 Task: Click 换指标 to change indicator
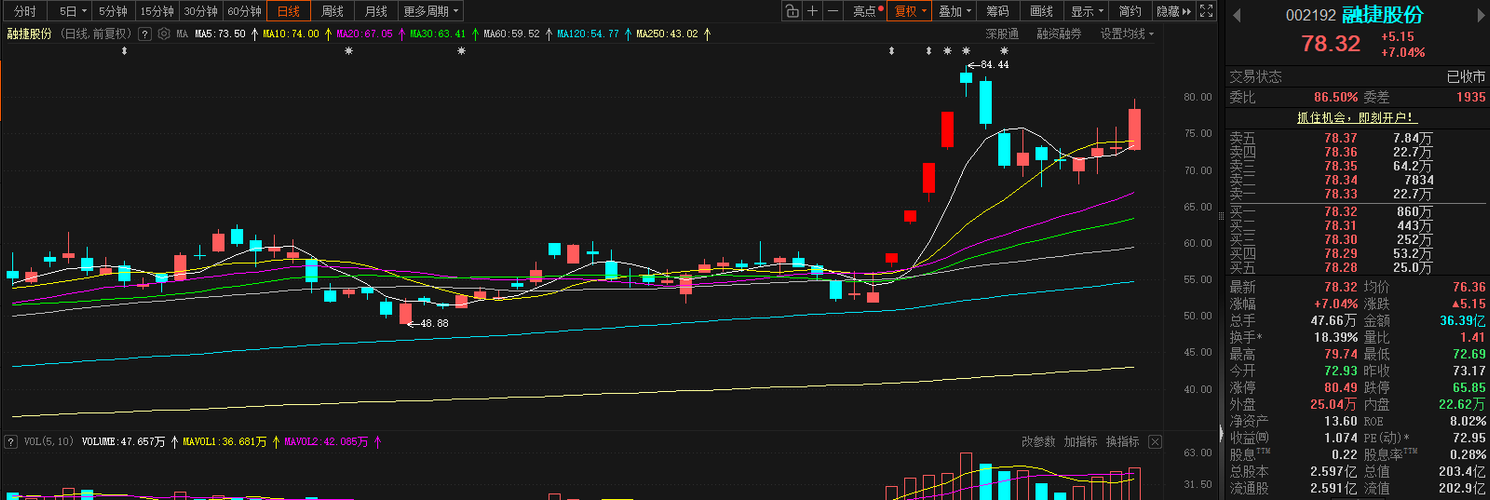1122,441
